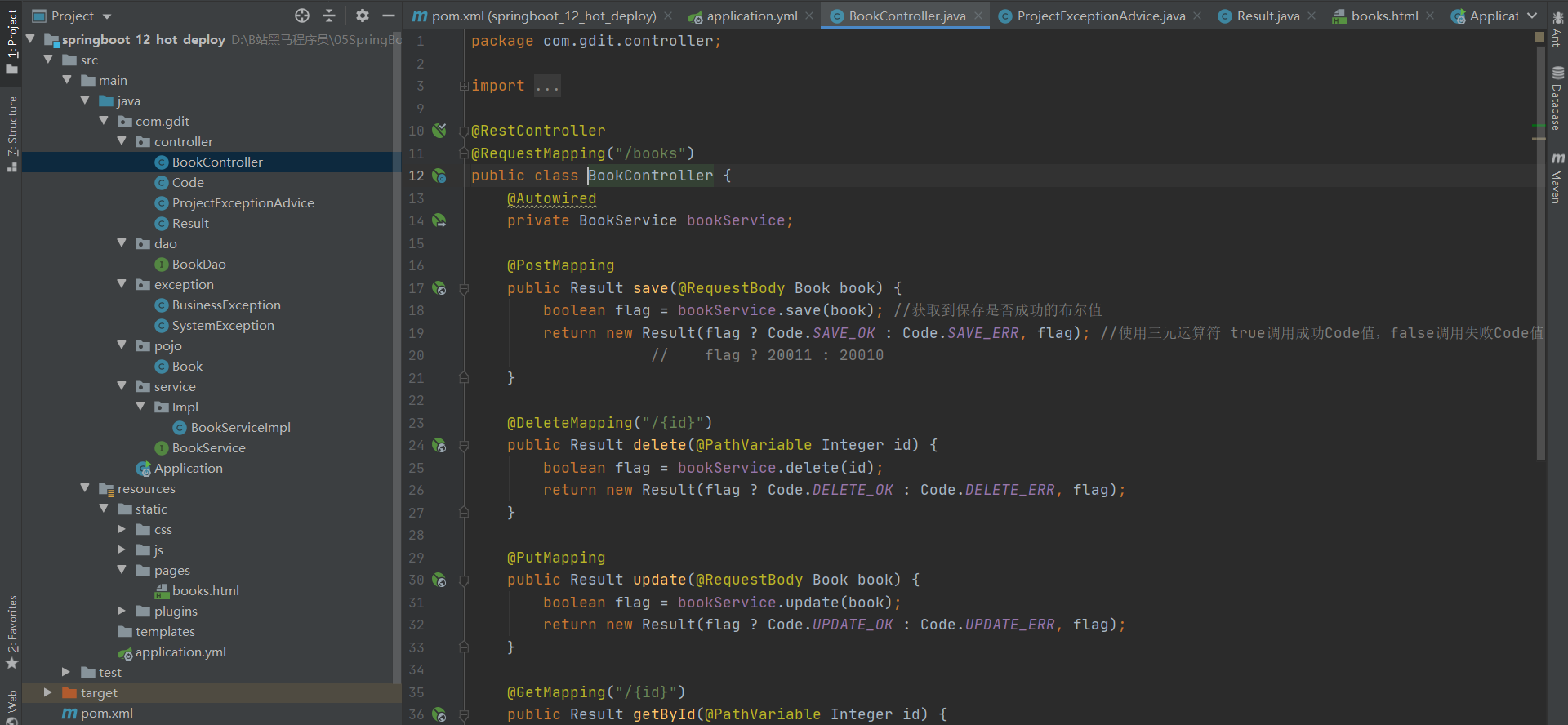Switch to the ProjectExceptionAdvice.java tab

point(1100,16)
